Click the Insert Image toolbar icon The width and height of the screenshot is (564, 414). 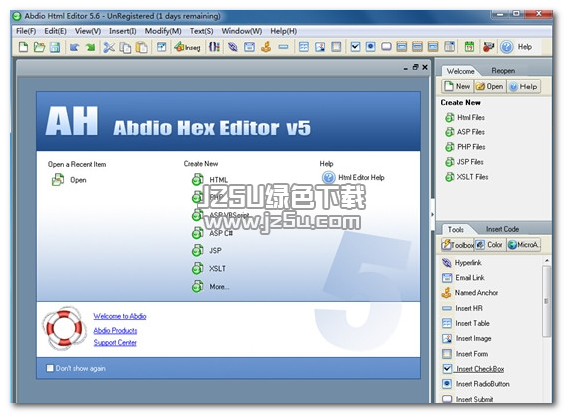click(320, 47)
